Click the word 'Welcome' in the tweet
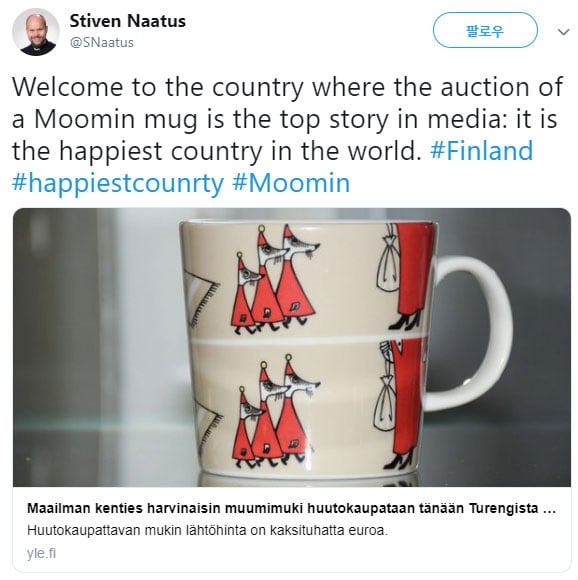 pos(68,87)
